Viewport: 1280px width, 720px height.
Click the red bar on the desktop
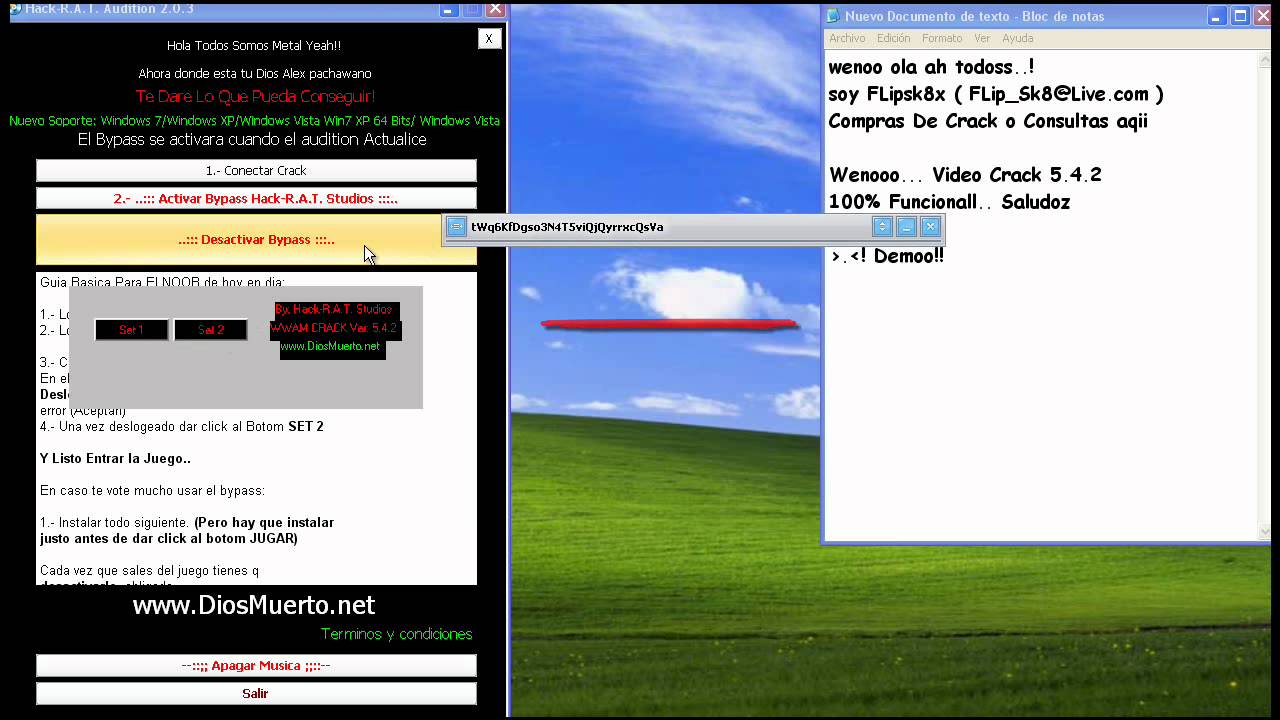click(x=669, y=324)
